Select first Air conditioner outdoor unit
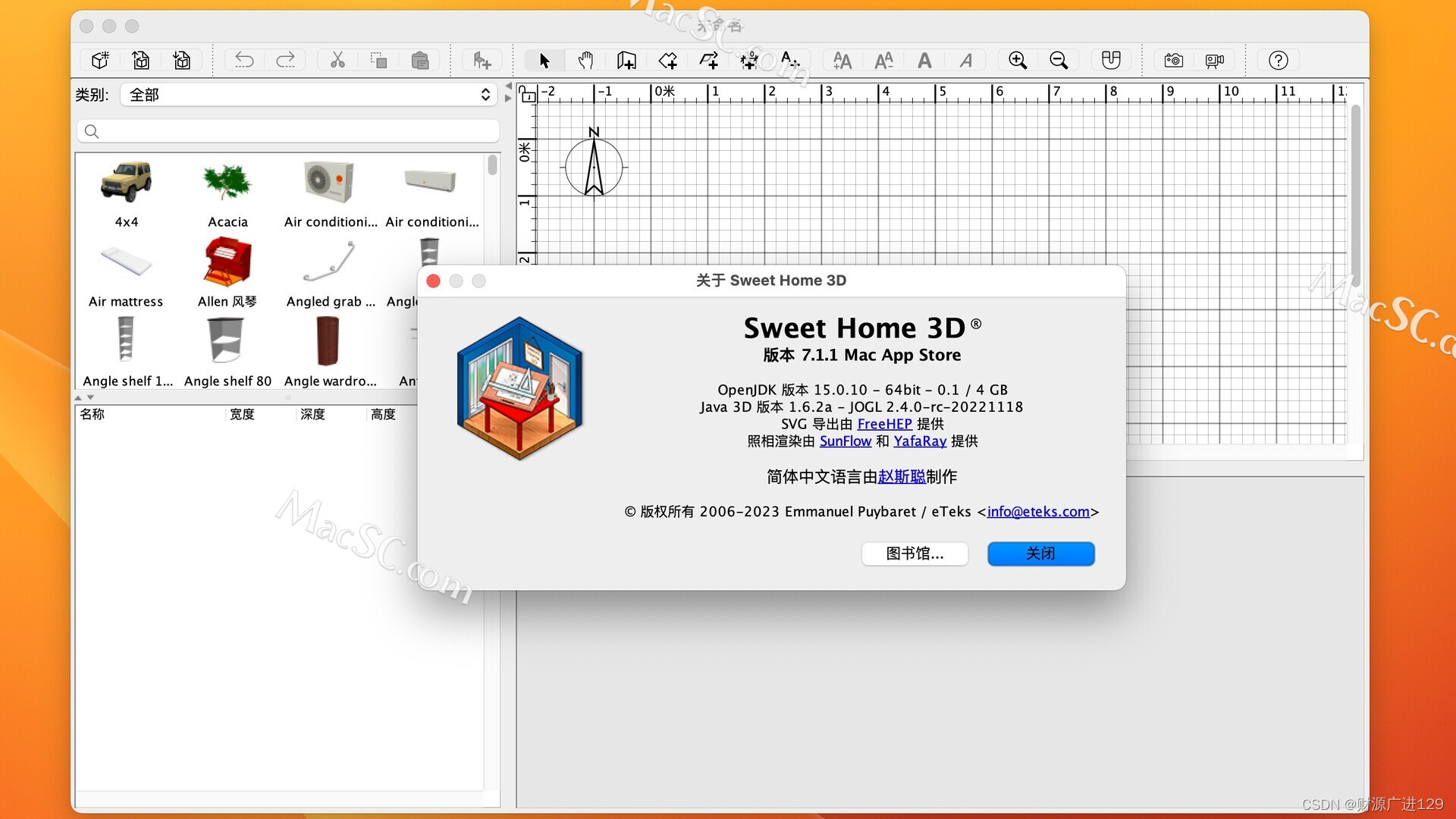Viewport: 1456px width, 819px height. pyautogui.click(x=329, y=194)
